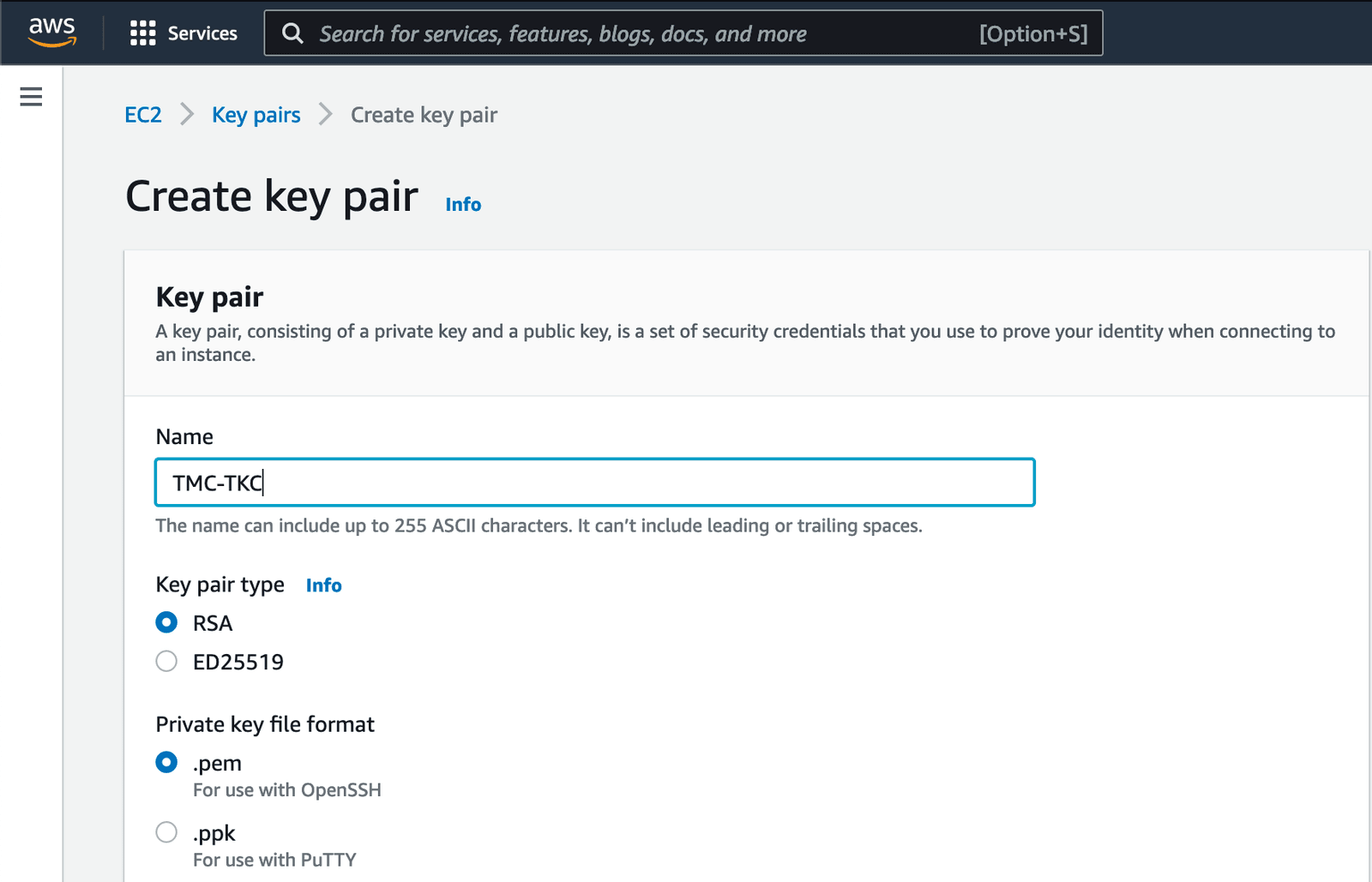Screen dimensions: 1372x882
Task: Click the magnifier icon in the search bar
Action: [292, 33]
